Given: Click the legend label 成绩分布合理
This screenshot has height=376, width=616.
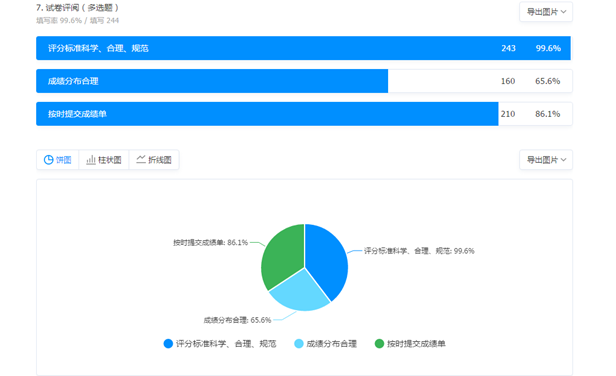Looking at the screenshot, I should [x=331, y=344].
